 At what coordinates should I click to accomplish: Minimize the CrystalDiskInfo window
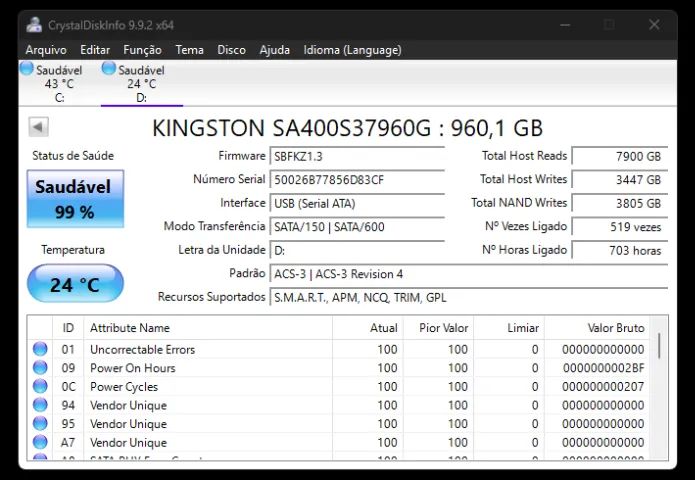[565, 25]
